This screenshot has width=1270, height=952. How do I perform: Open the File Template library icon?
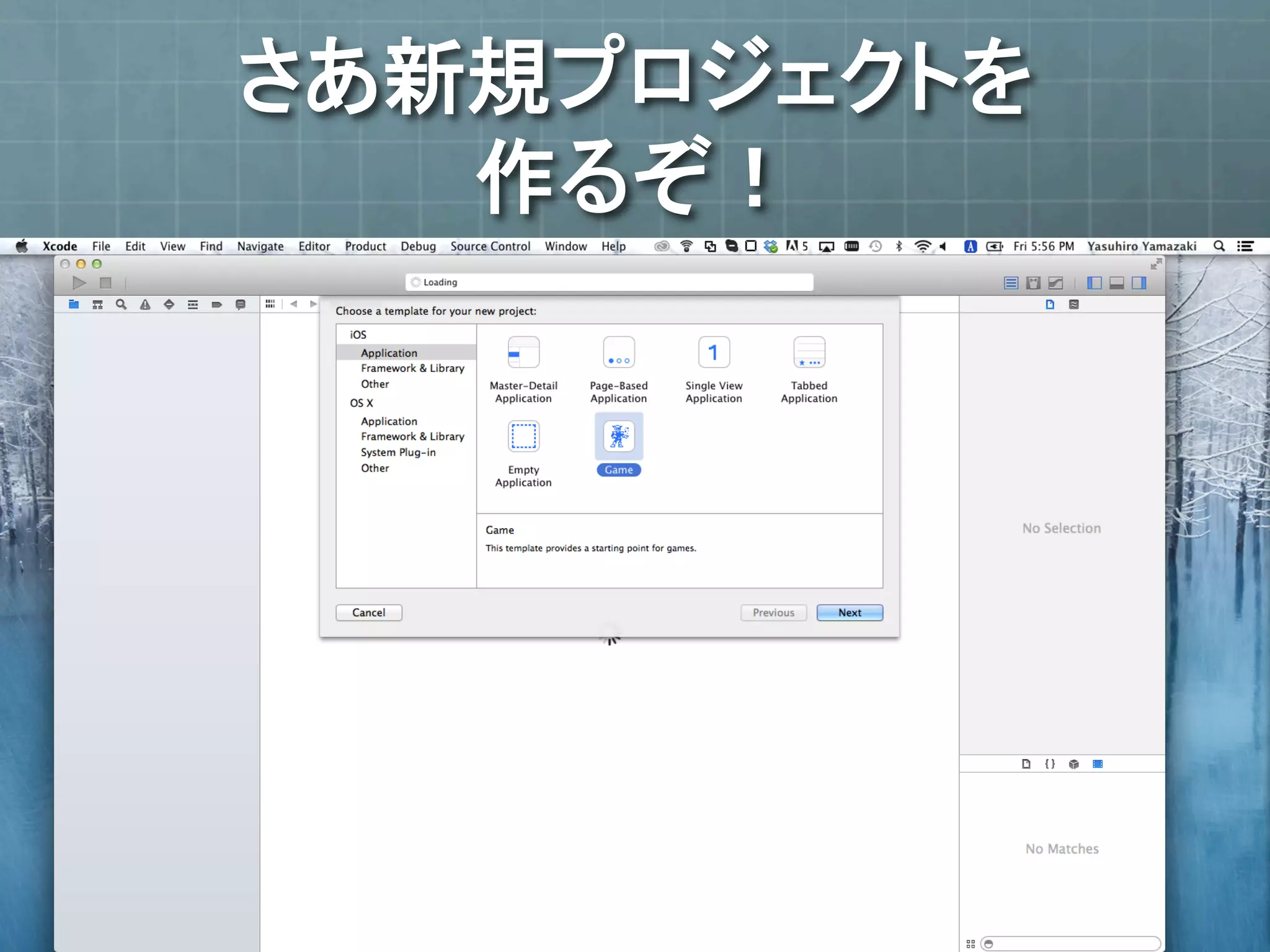1026,764
